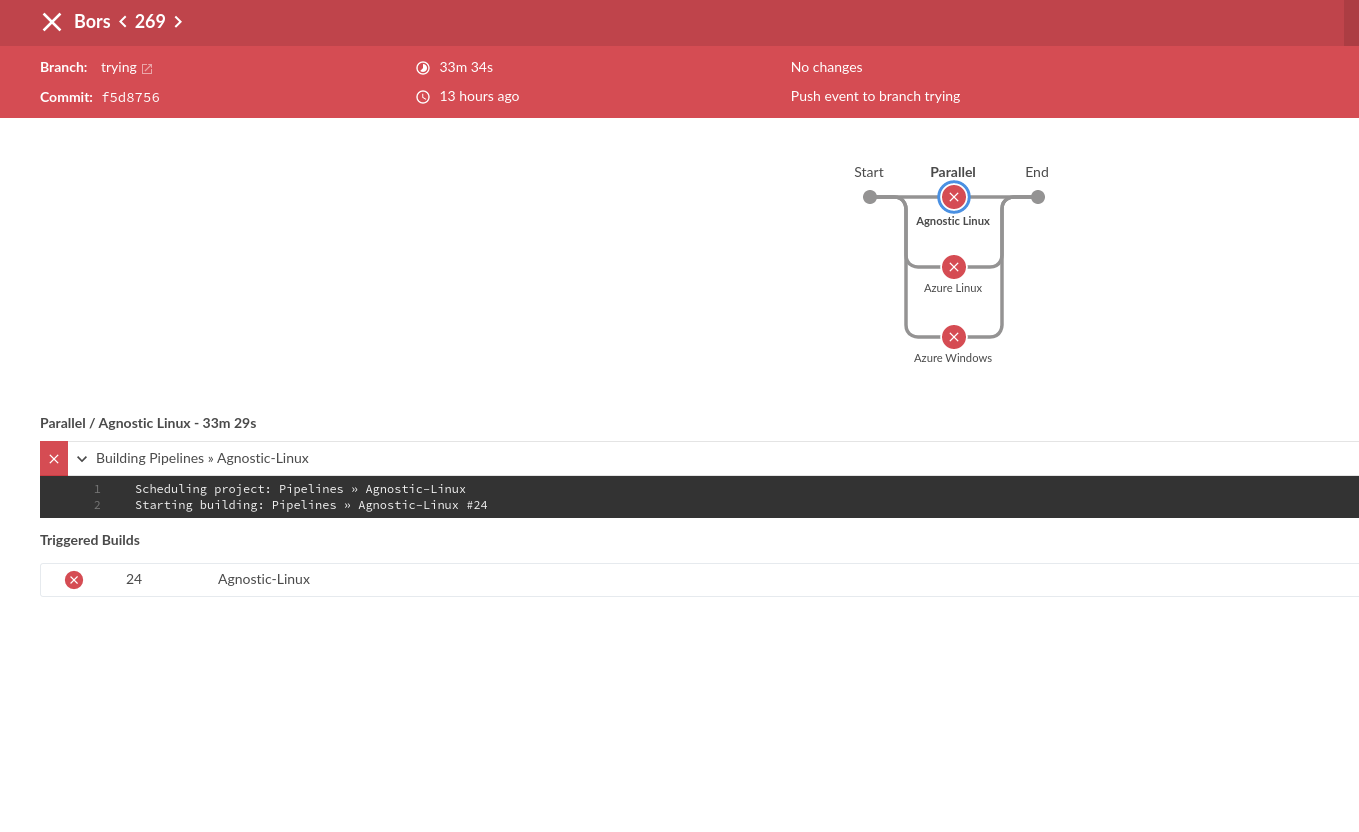Click the Bors title in the header
The image size is (1359, 832).
pyautogui.click(x=92, y=22)
